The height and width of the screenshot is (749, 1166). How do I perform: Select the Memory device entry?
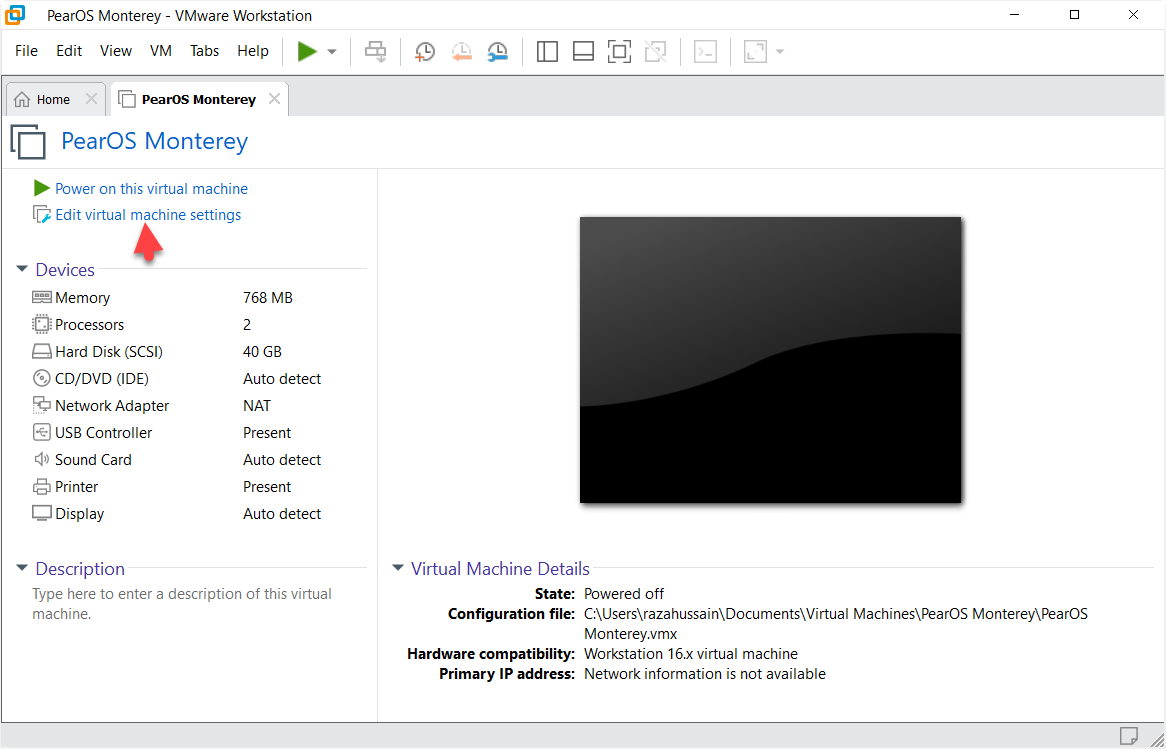click(82, 298)
